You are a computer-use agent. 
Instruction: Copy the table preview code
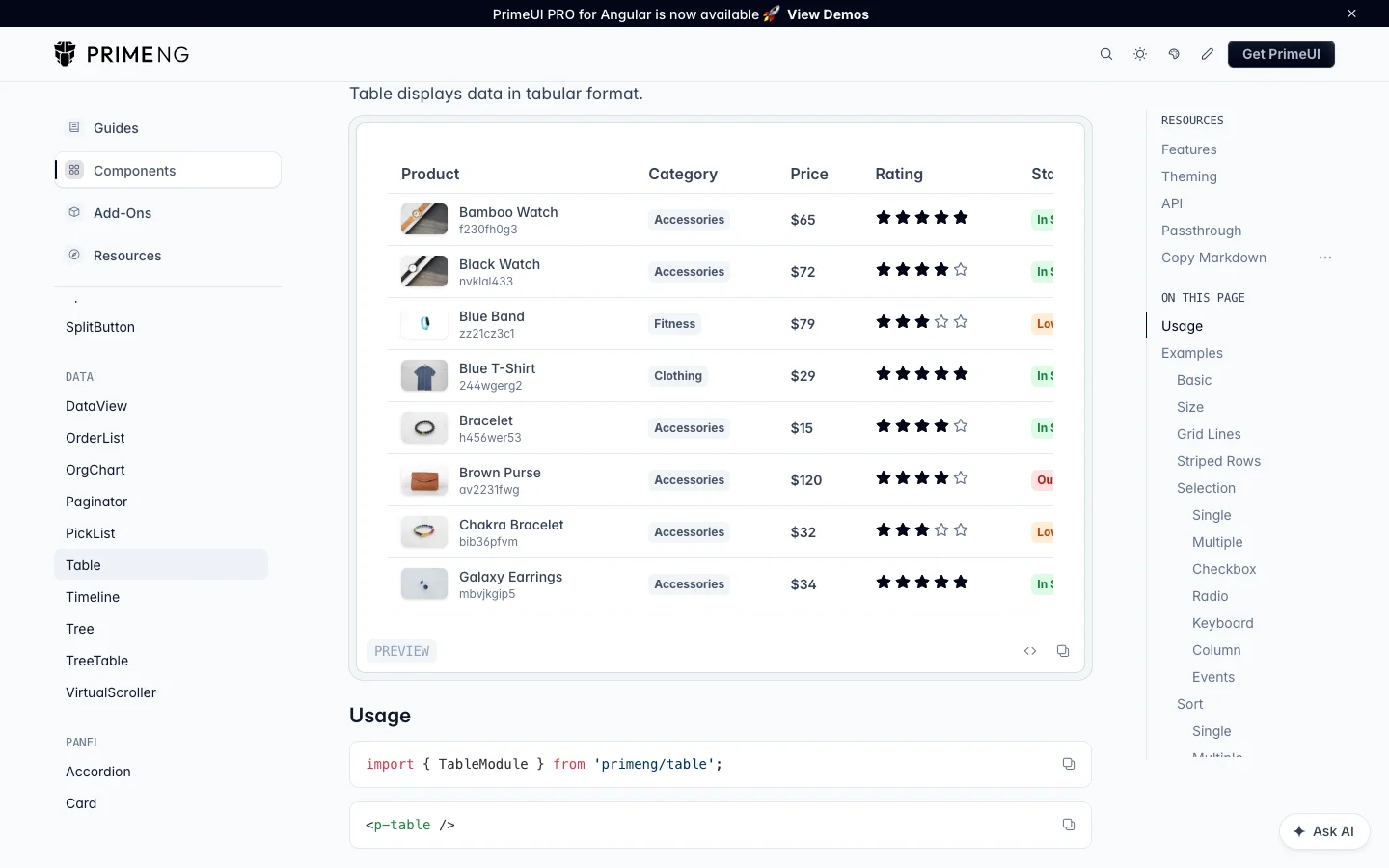click(x=1063, y=651)
